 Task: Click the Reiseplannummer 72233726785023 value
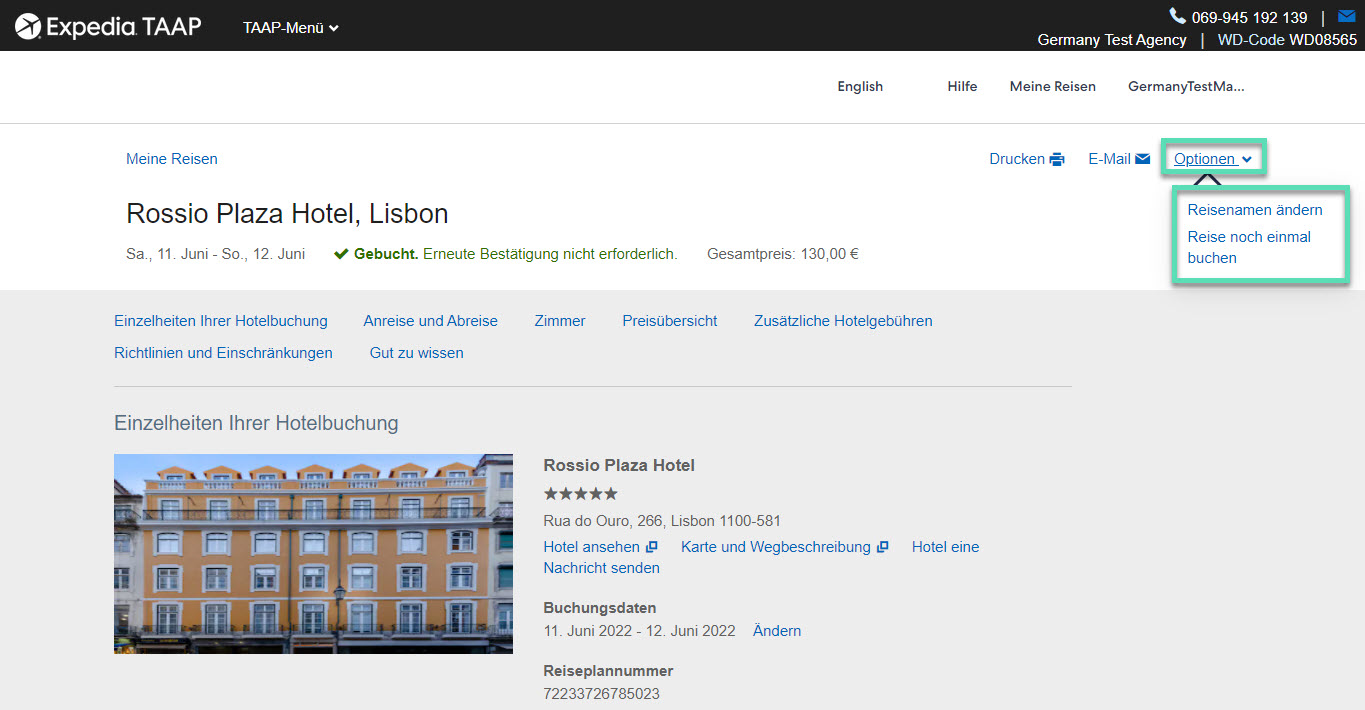[601, 694]
